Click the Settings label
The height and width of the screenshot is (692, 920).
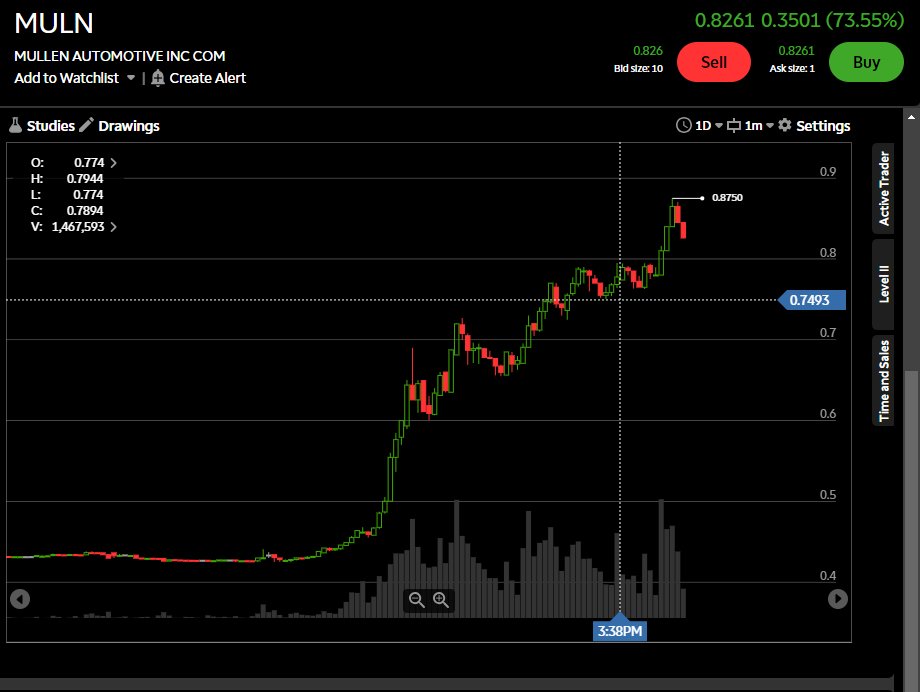[823, 126]
